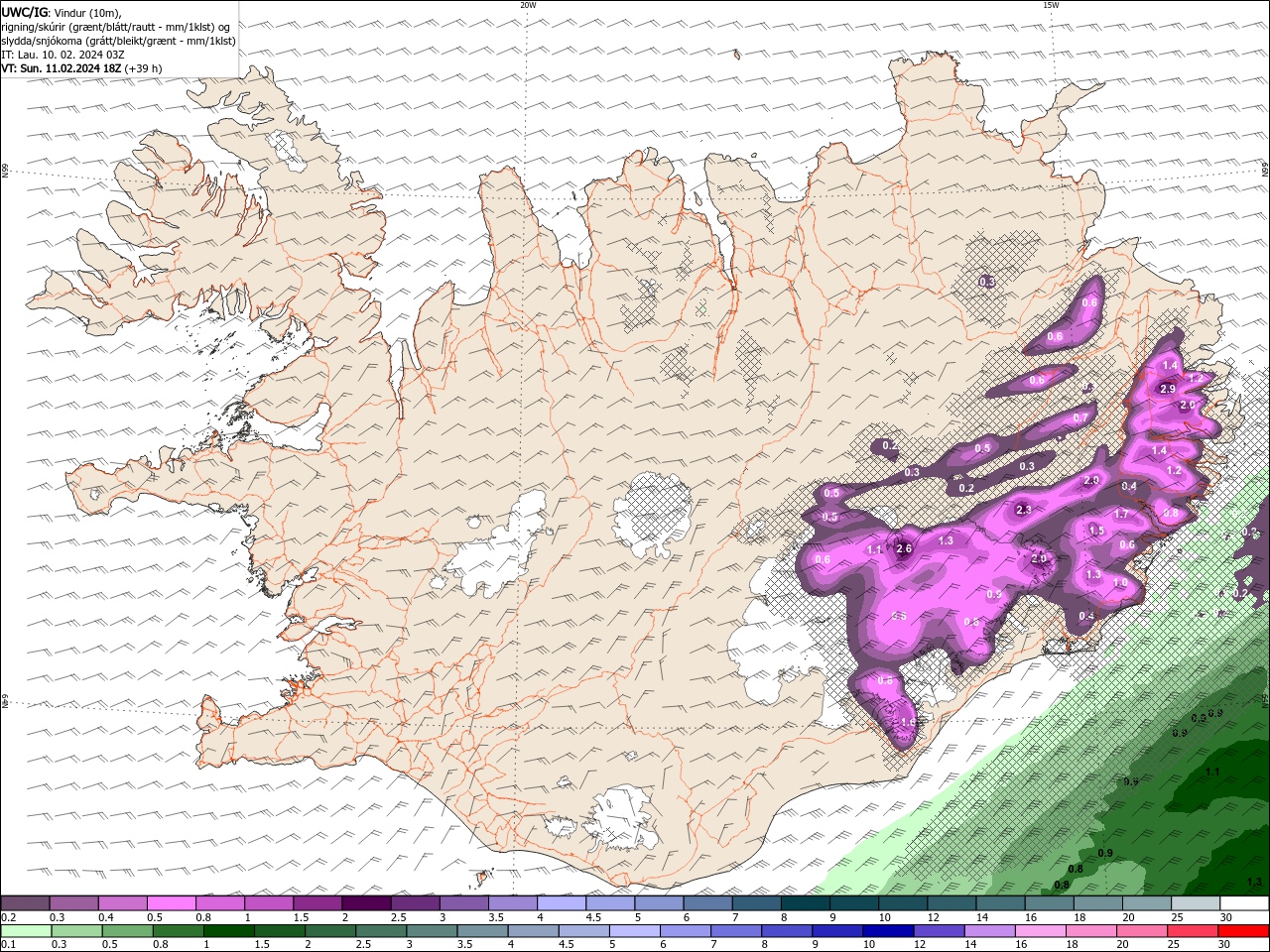The width and height of the screenshot is (1270, 952).
Task: Select rain legend swatch between 3.5 and 4
Action: point(482,931)
